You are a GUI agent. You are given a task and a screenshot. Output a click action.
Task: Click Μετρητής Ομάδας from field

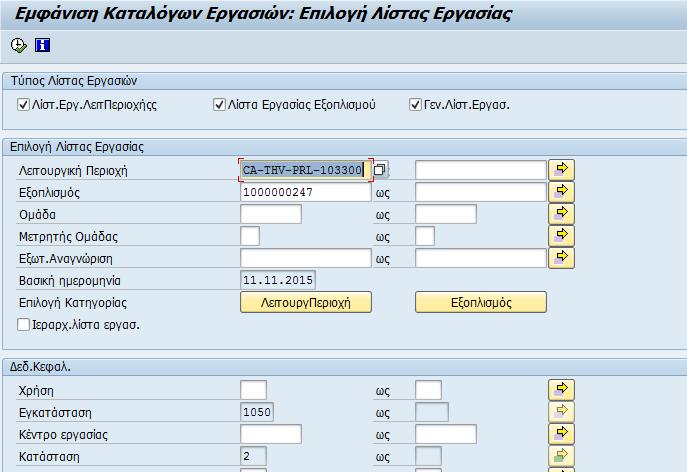point(250,236)
